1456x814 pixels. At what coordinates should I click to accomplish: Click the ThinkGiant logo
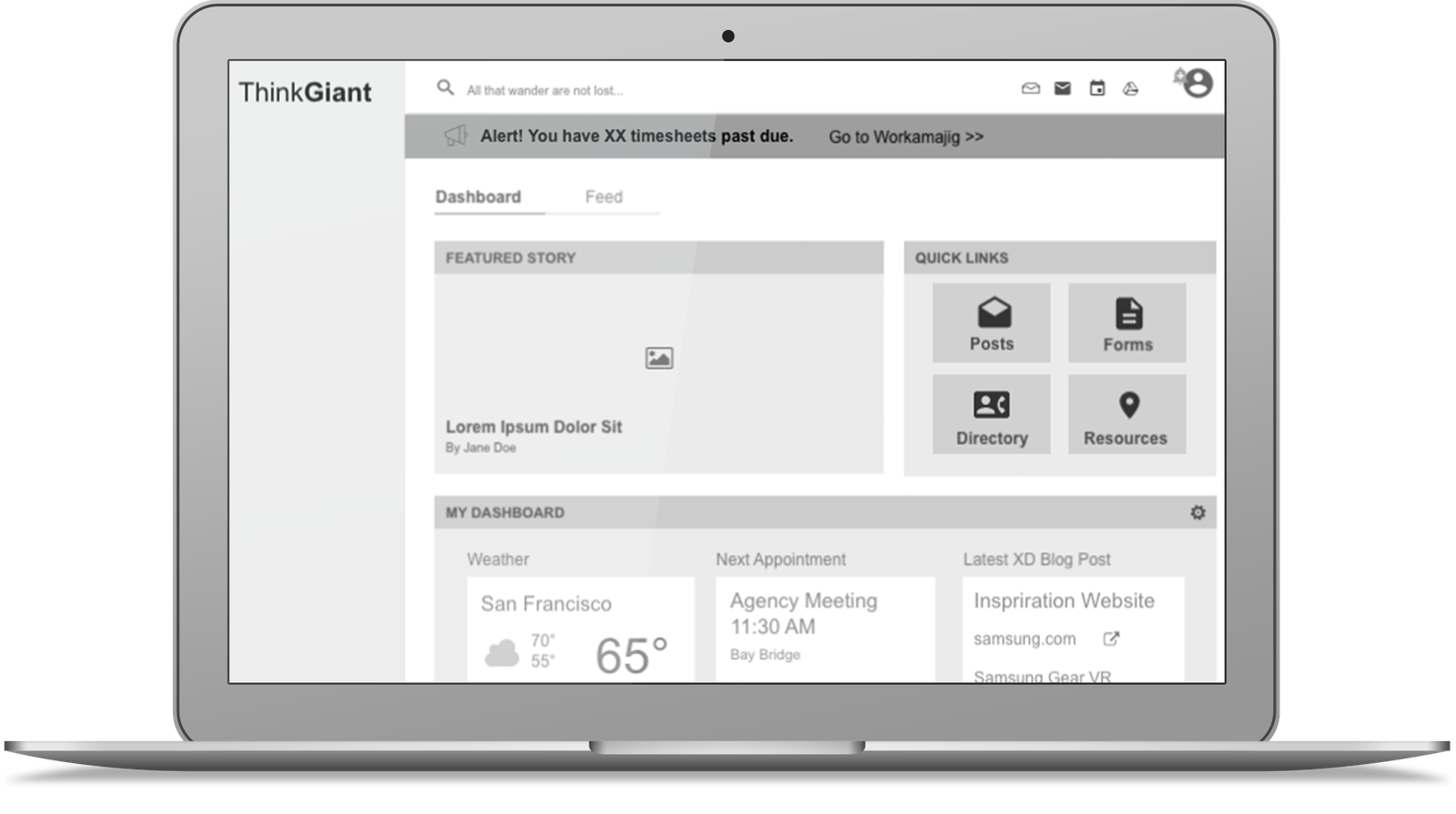coord(305,93)
